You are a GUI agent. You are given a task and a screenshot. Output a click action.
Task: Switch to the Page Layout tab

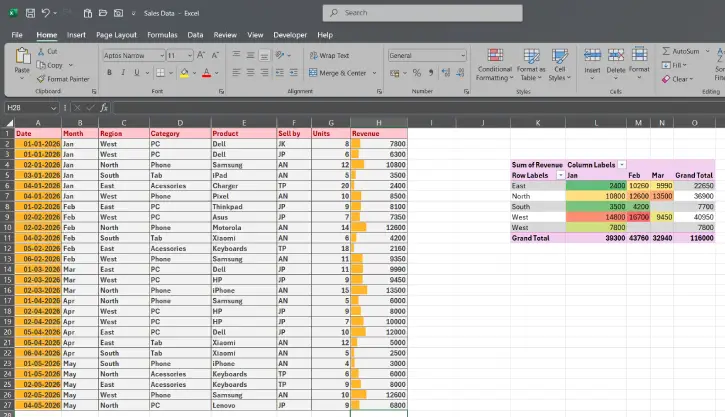tap(116, 35)
